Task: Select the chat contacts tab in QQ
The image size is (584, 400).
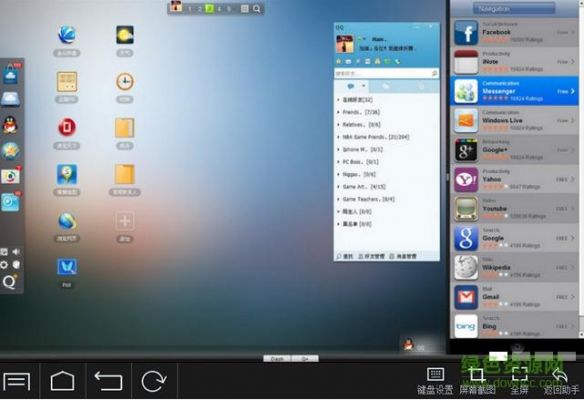Action: click(x=351, y=86)
